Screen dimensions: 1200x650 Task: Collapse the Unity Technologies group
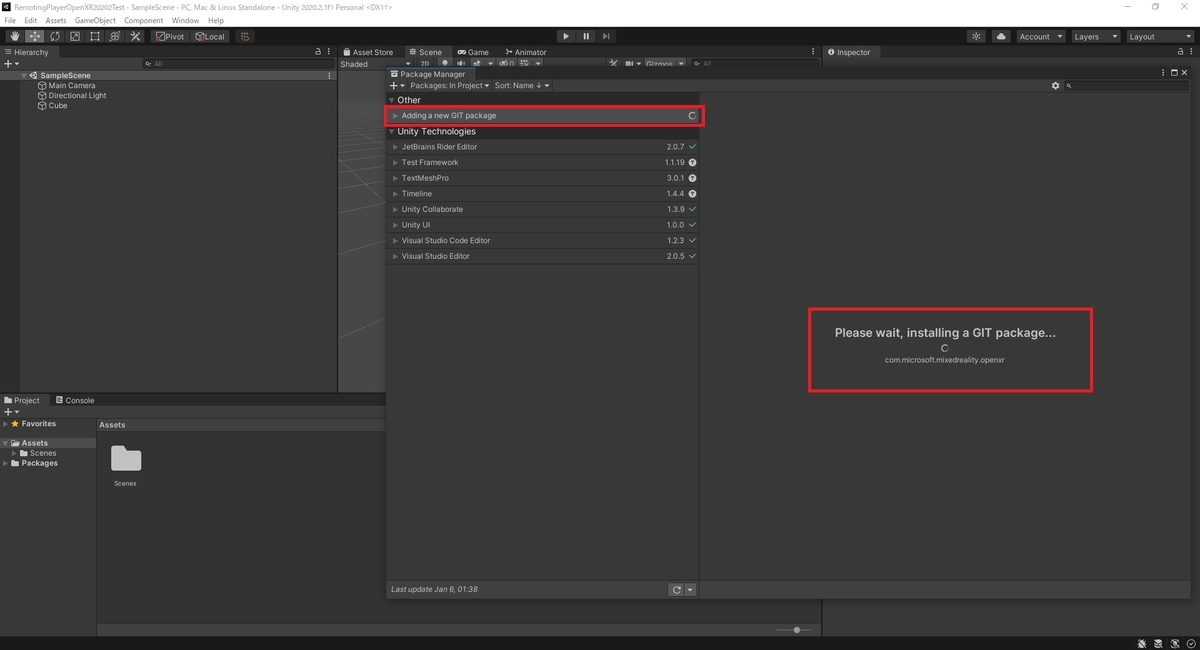click(392, 131)
